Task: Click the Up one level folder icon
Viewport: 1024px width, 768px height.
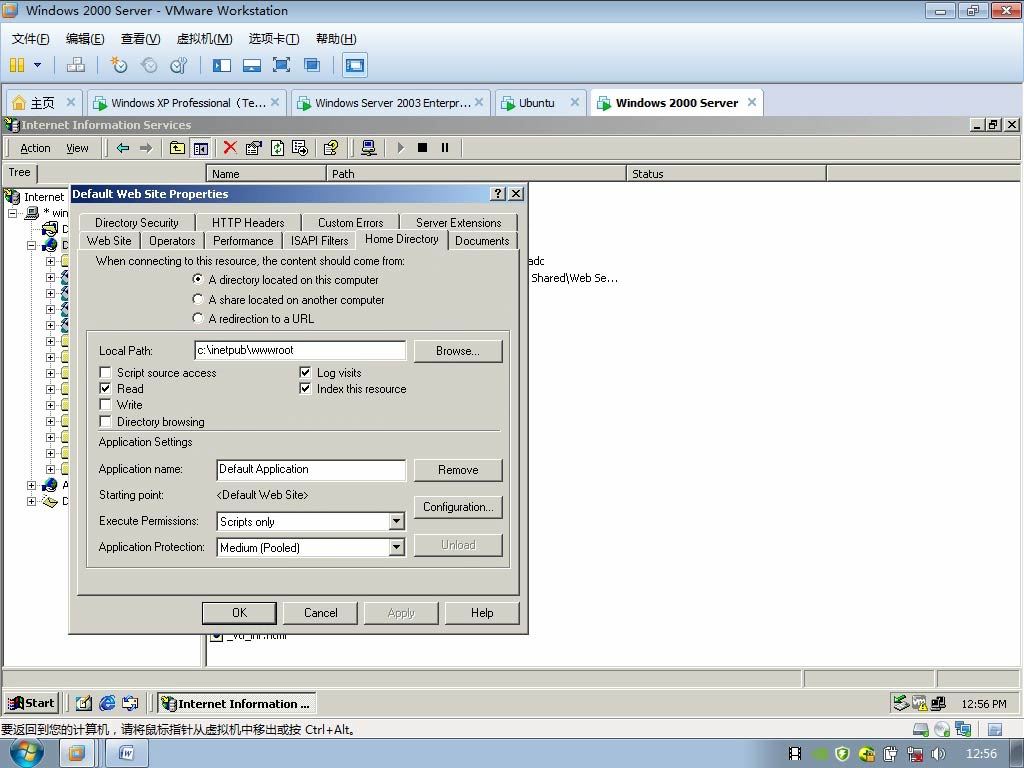Action: (x=177, y=148)
